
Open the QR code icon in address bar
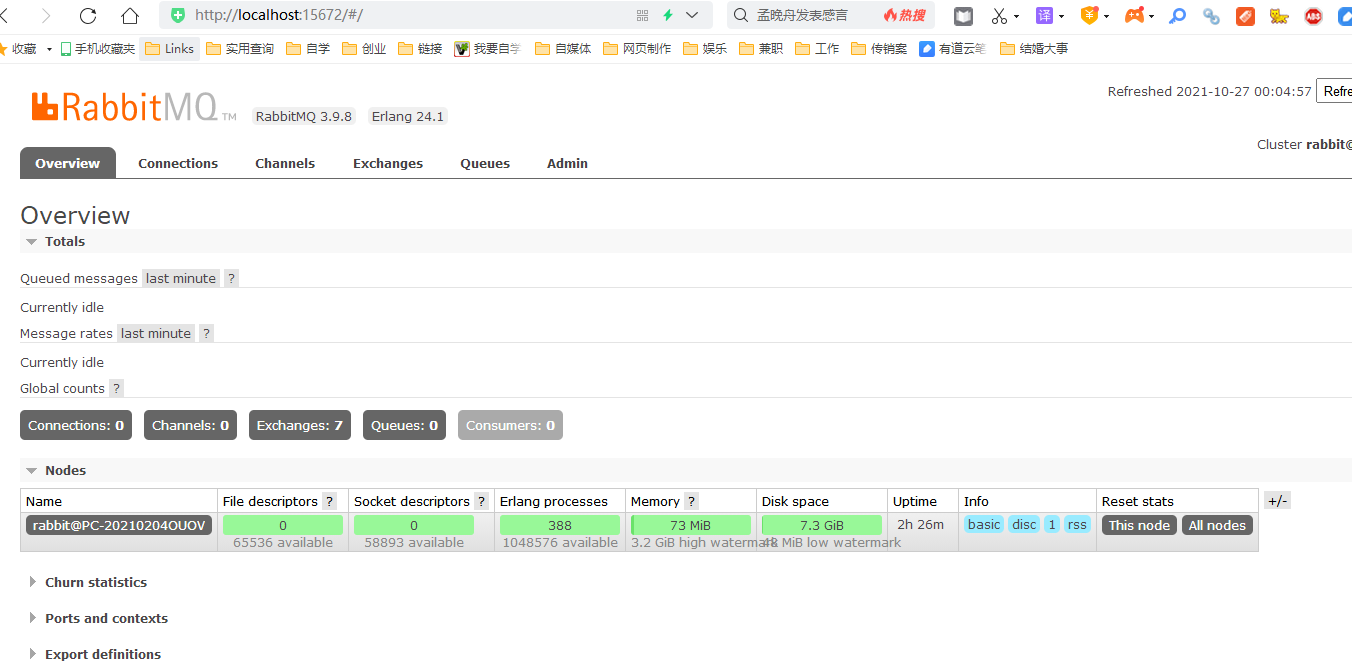click(642, 15)
